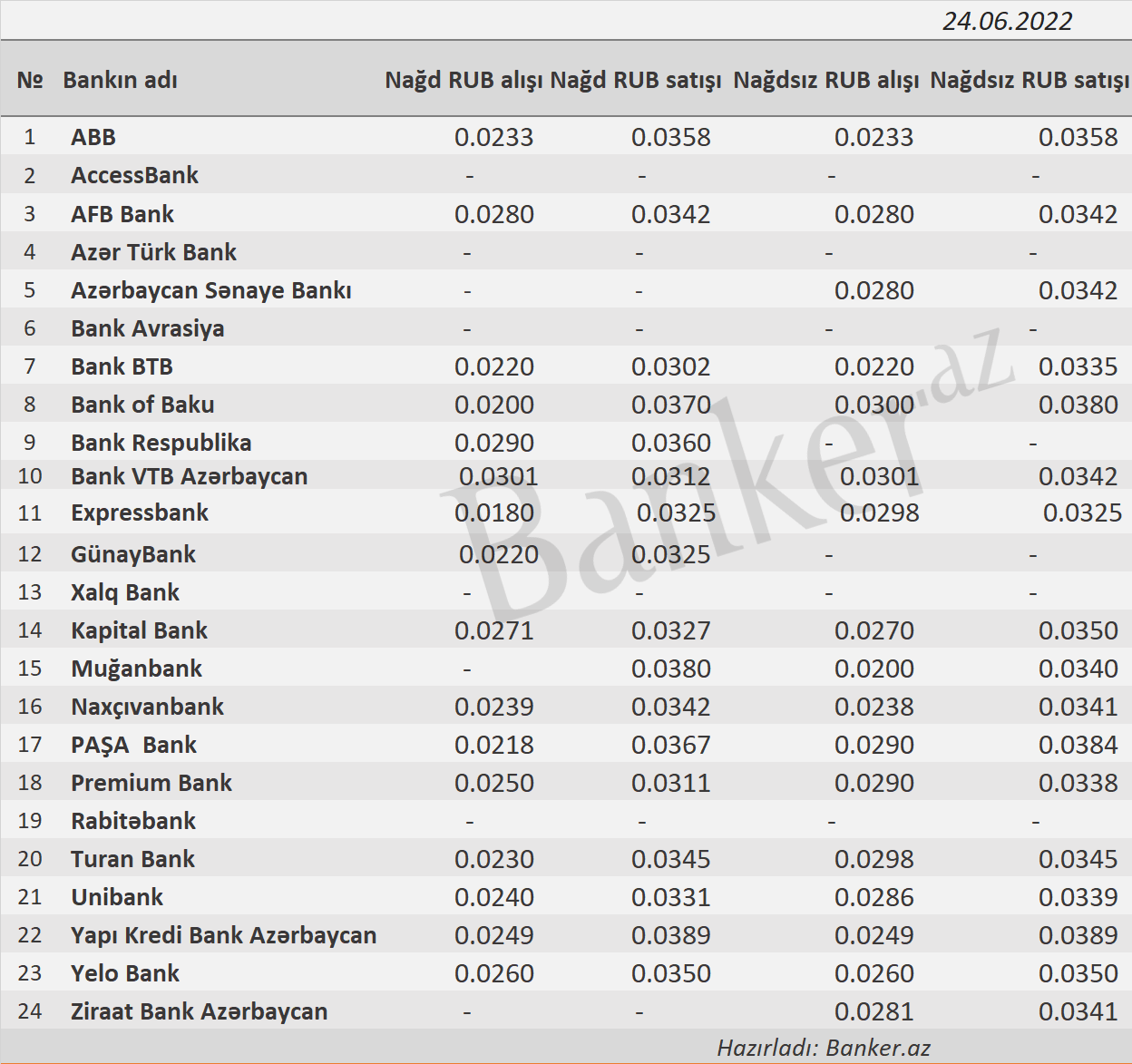Click Turan Bank non-cash buy rate 0.0298

click(x=874, y=859)
